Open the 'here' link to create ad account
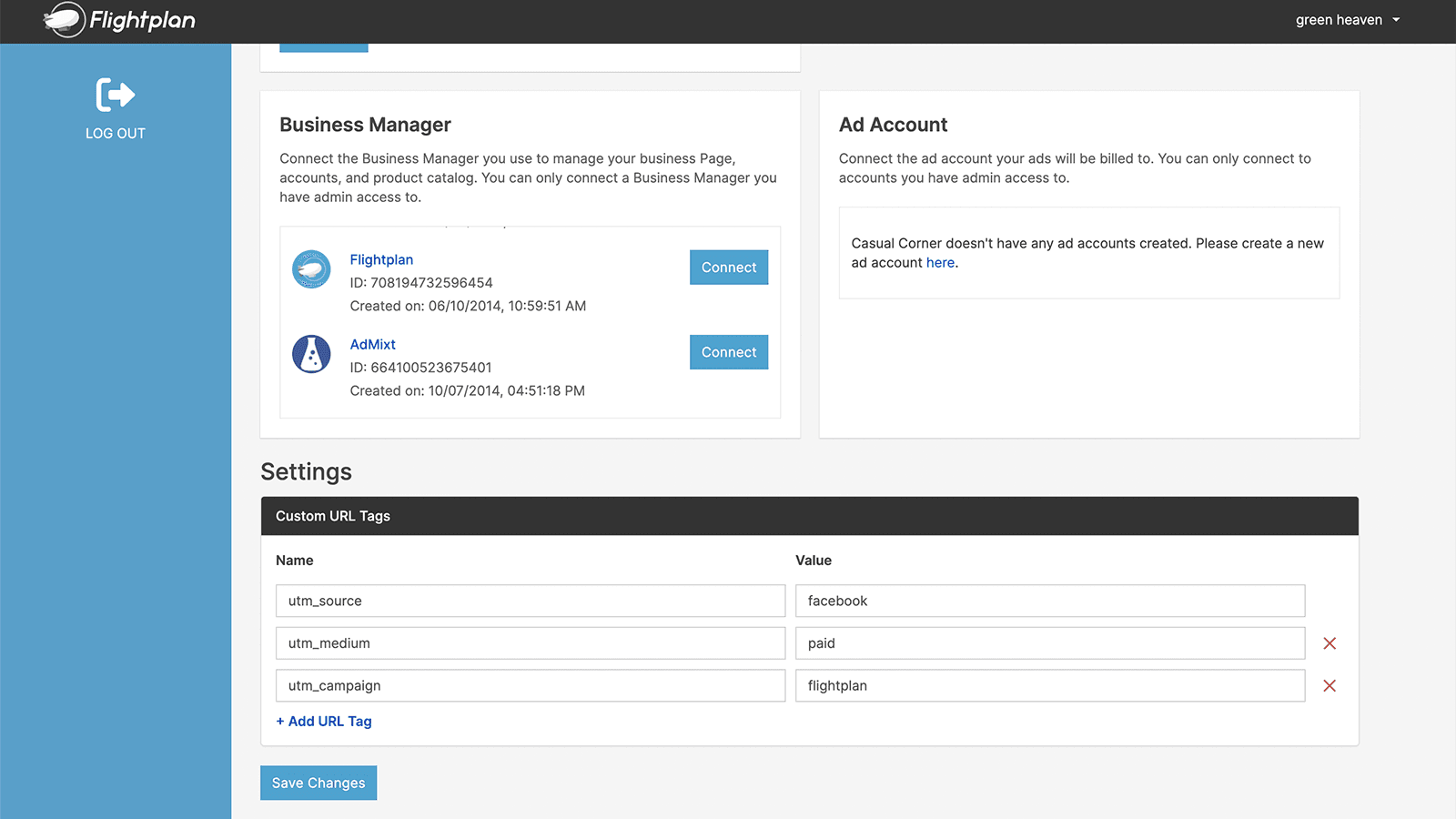Image resolution: width=1456 pixels, height=819 pixels. point(940,263)
